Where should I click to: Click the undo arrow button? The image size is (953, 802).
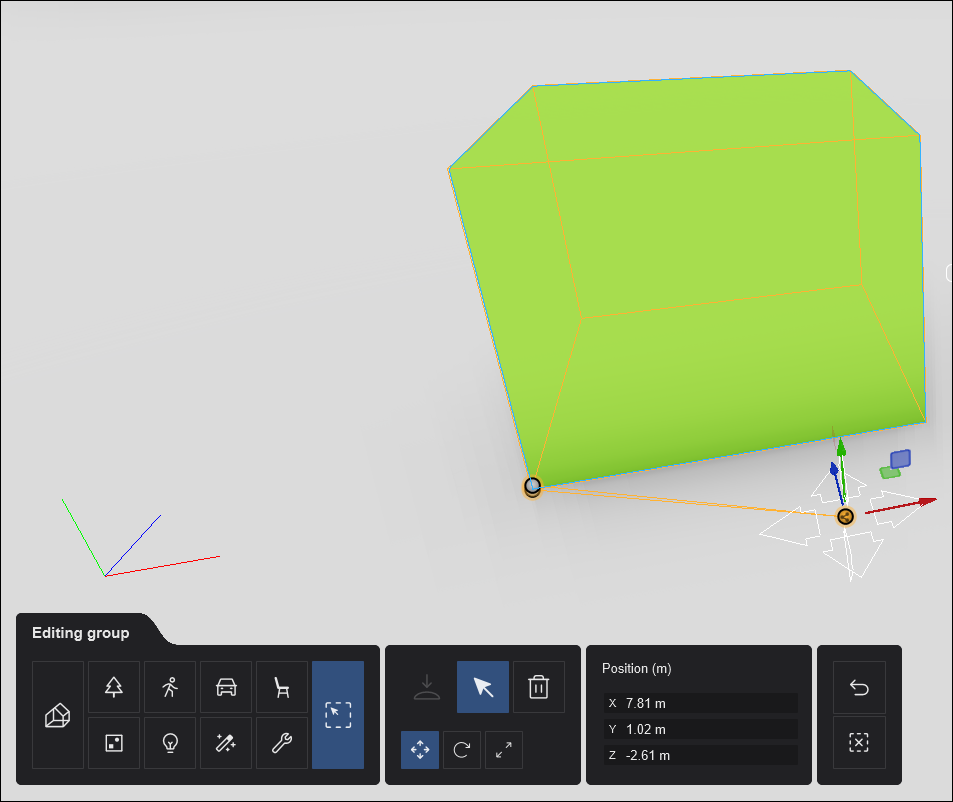[858, 687]
